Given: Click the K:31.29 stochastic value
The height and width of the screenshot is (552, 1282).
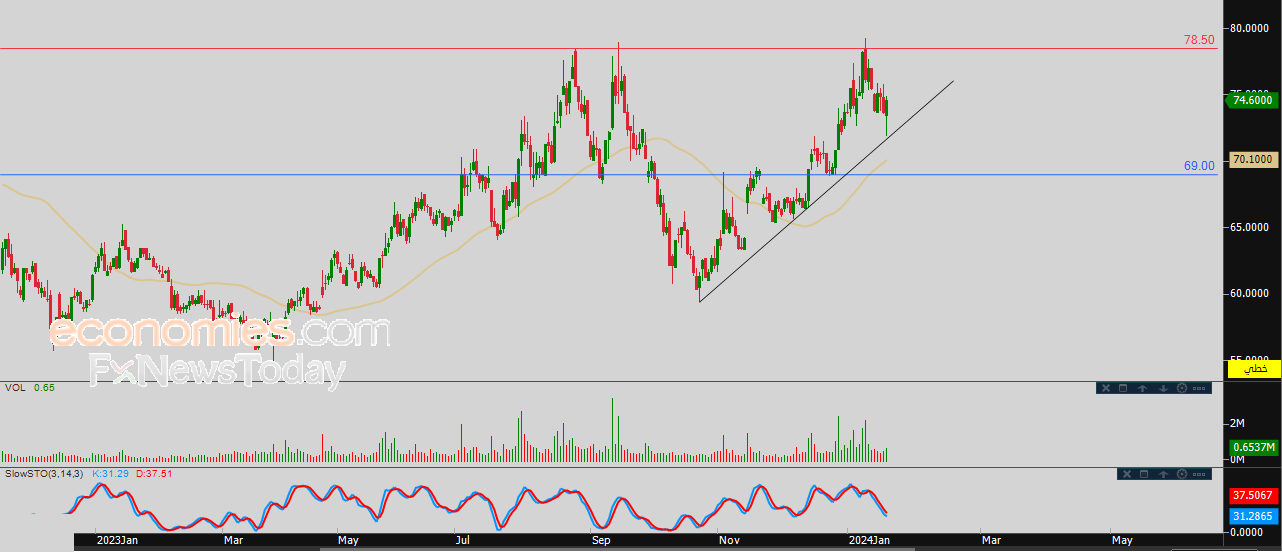Looking at the screenshot, I should (x=111, y=473).
